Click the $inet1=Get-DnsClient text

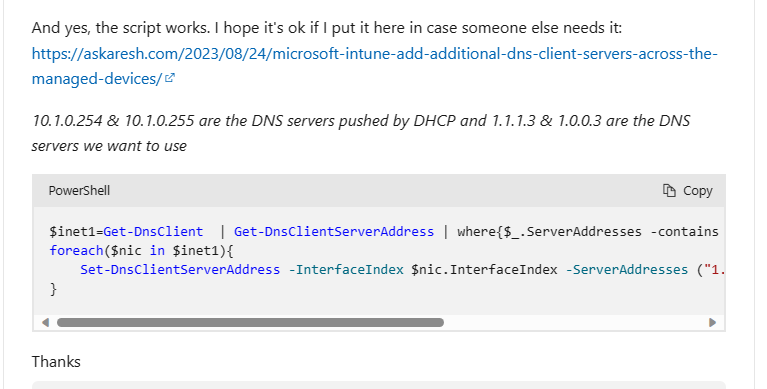[x=126, y=231]
